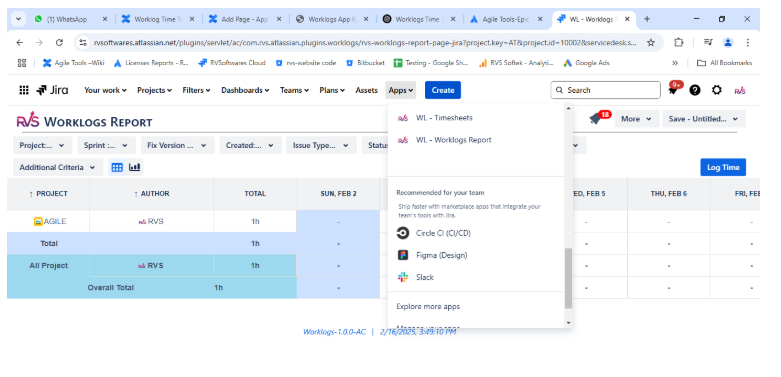Choose Figma (Design) recommendation
The width and height of the screenshot is (781, 377).
click(x=476, y=255)
